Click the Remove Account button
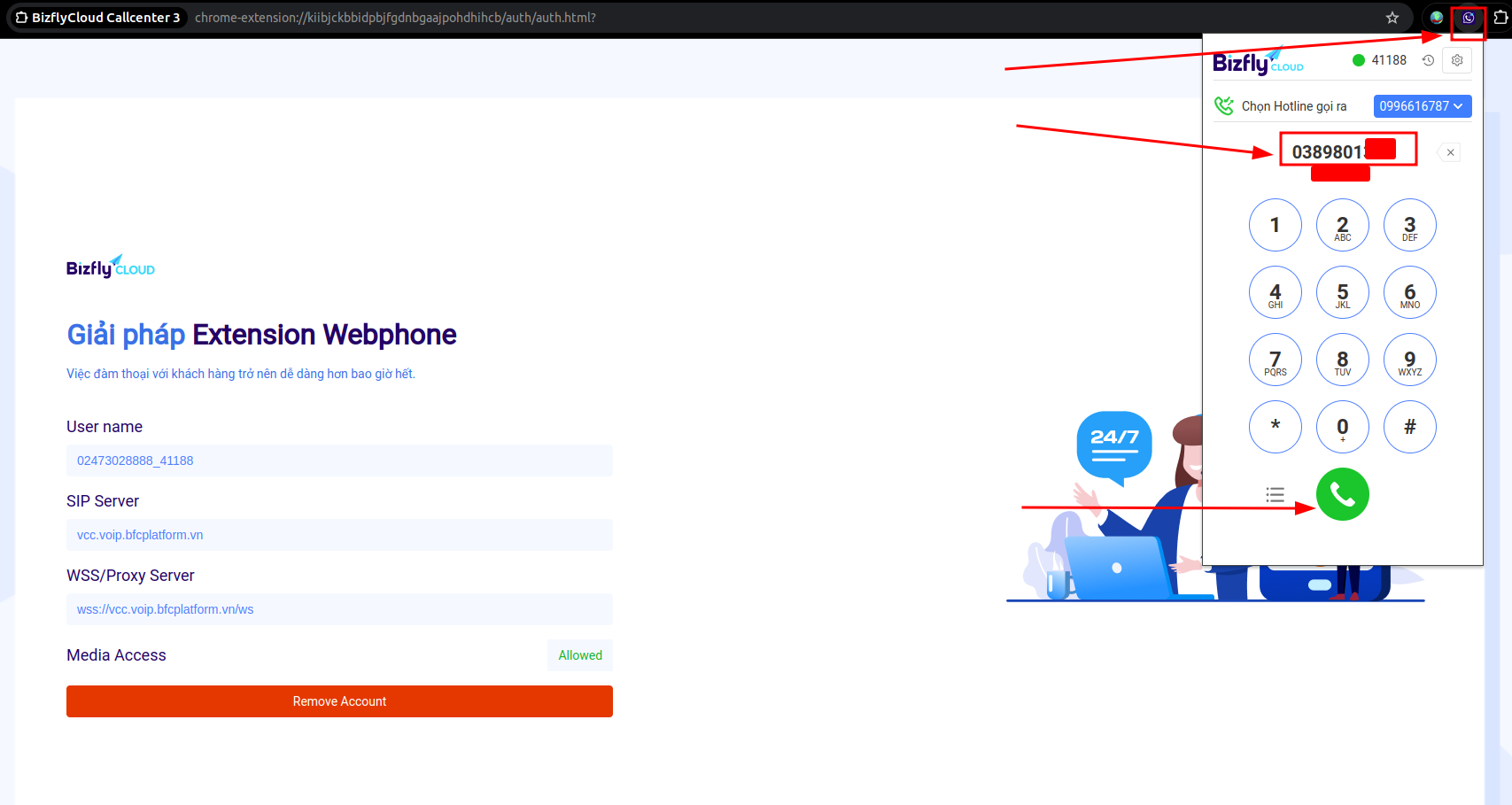This screenshot has width=1512, height=805. pos(339,701)
